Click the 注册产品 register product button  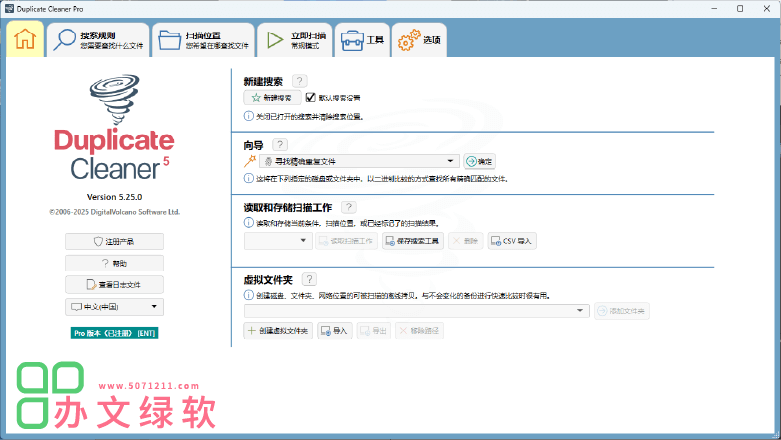click(x=114, y=241)
